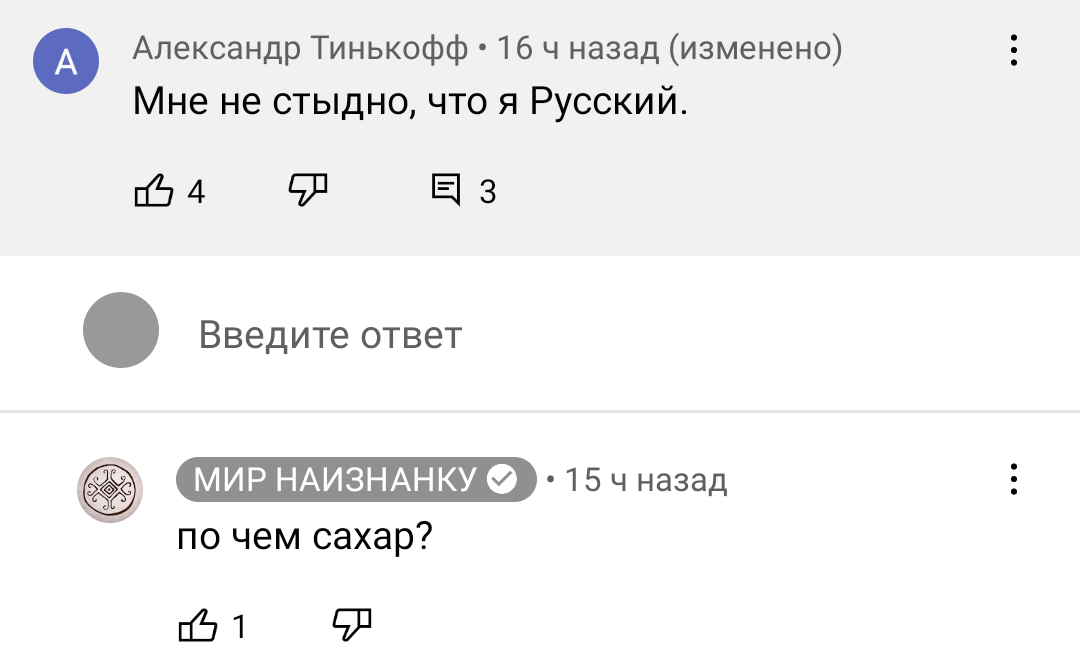Open three-dot menu for МИР НАИЗНАНКУ reply
The width and height of the screenshot is (1080, 660).
coord(1014,480)
